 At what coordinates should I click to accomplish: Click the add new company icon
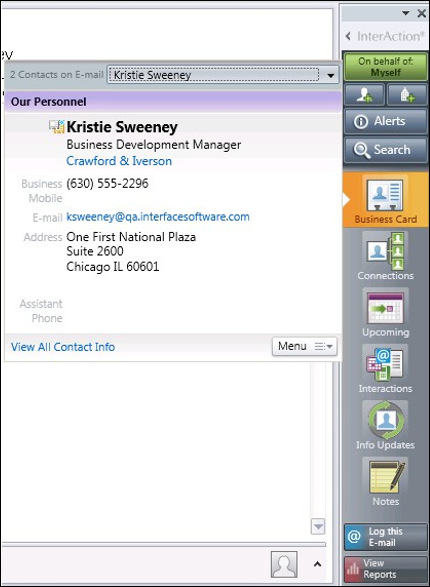coord(407,94)
